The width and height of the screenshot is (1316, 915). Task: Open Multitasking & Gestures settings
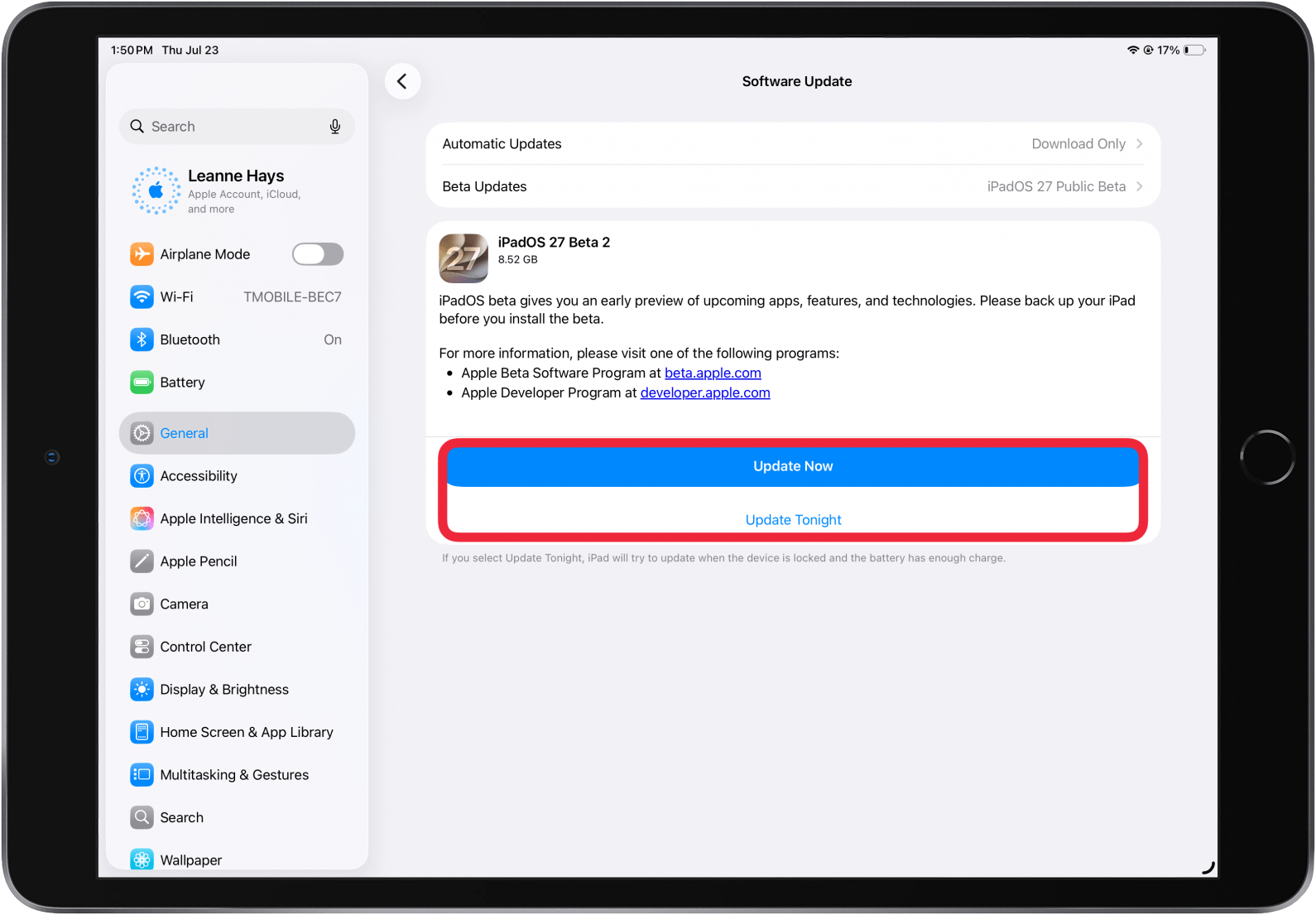tap(237, 775)
